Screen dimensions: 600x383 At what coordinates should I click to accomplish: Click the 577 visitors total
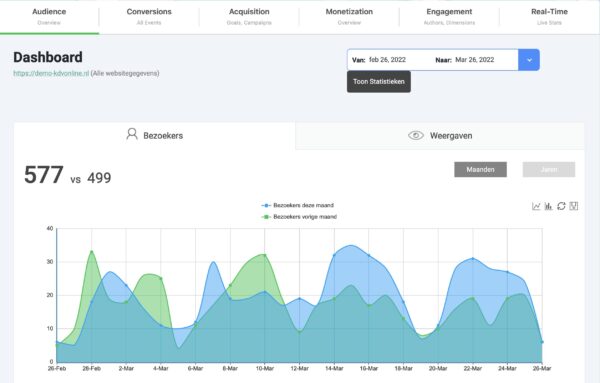pos(44,175)
